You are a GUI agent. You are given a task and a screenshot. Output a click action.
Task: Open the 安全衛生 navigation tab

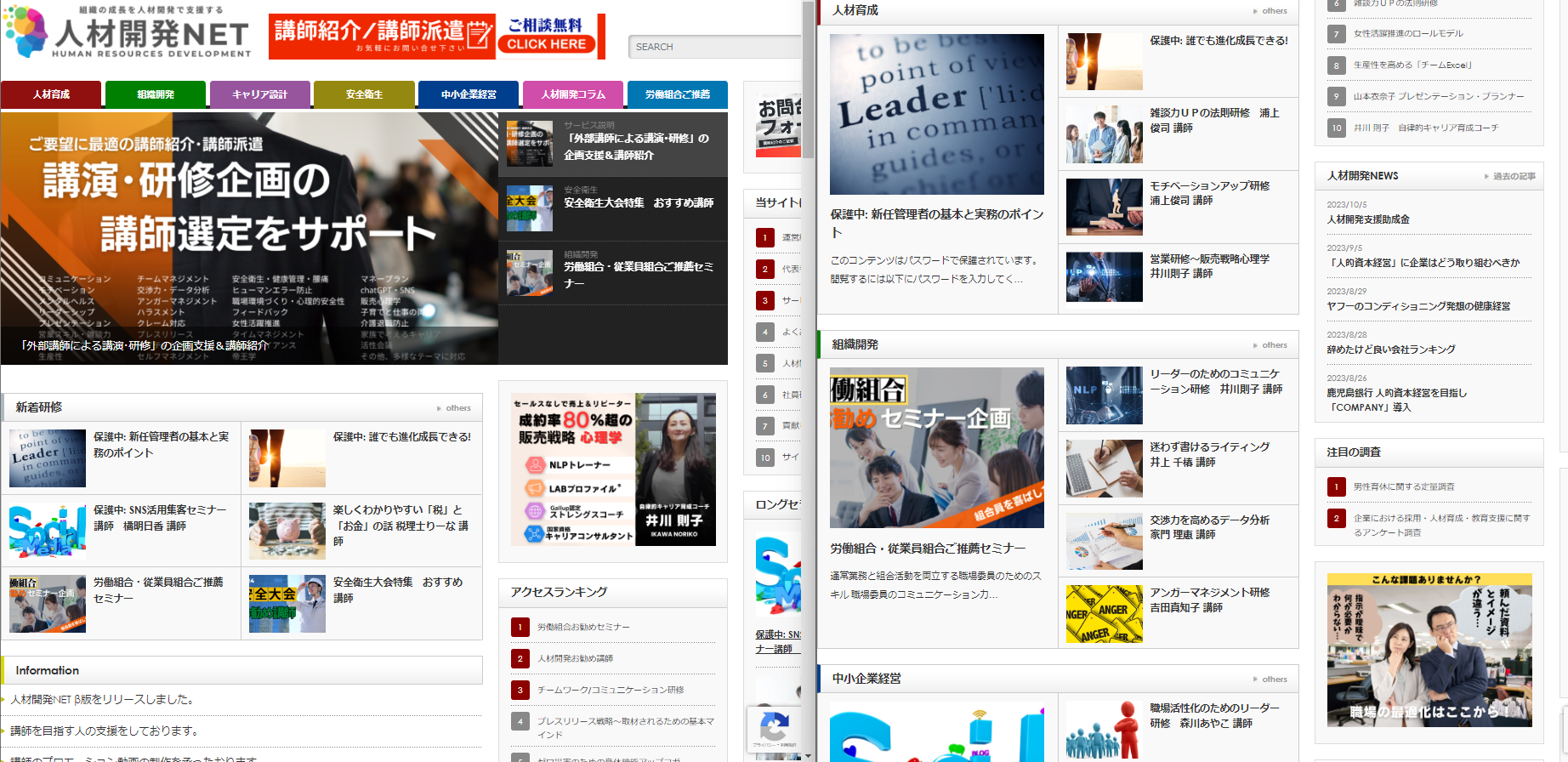click(x=364, y=94)
